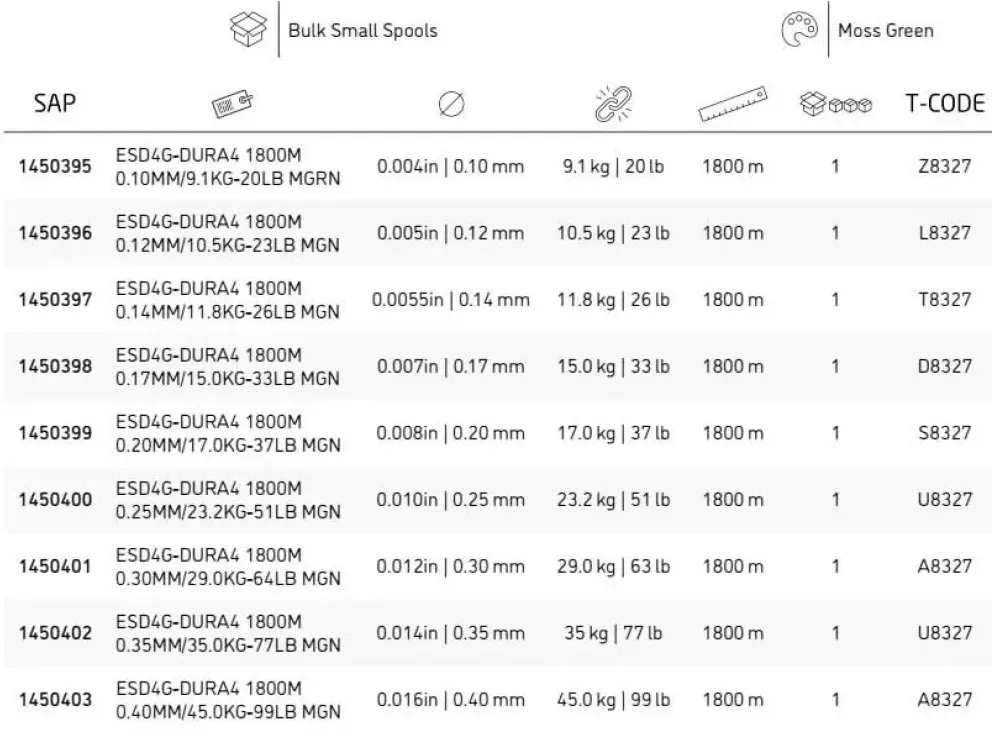Click the product tag label icon
Viewport: 992px width, 729px height.
point(232,104)
